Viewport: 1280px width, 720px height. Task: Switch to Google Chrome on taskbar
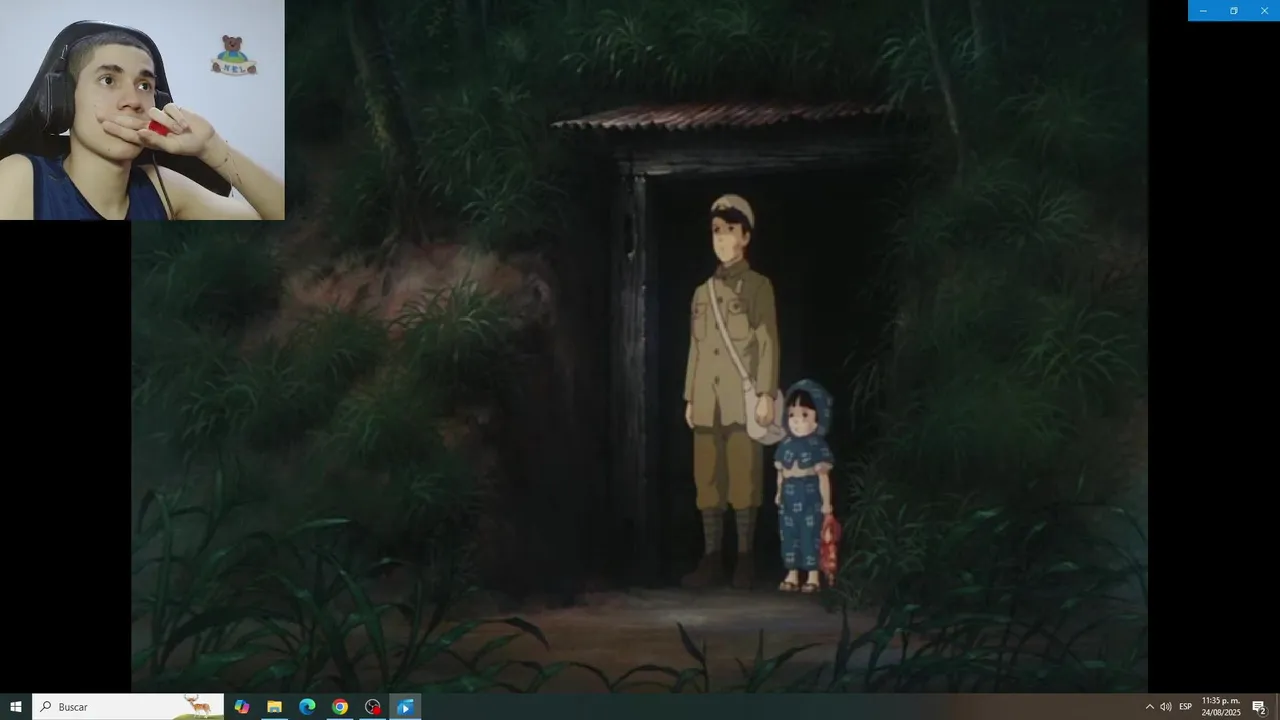[340, 707]
